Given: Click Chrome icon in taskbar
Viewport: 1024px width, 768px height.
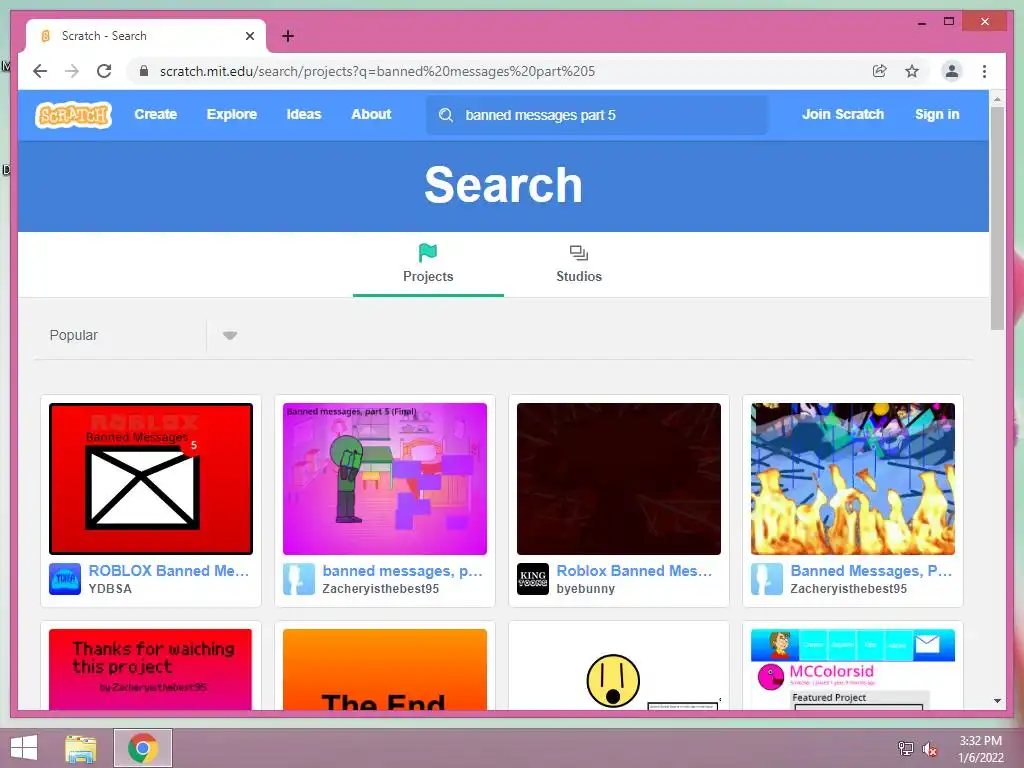Looking at the screenshot, I should pyautogui.click(x=143, y=748).
